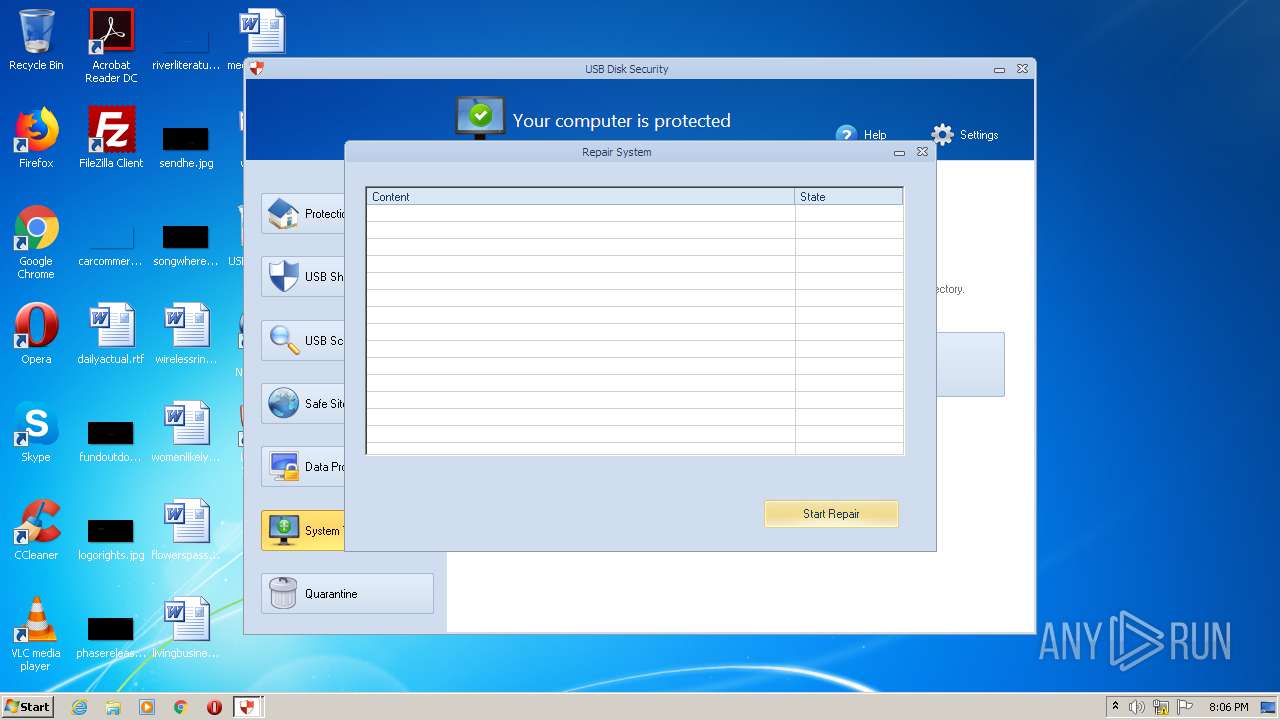Open the Start menu
The height and width of the screenshot is (720, 1280).
point(27,706)
